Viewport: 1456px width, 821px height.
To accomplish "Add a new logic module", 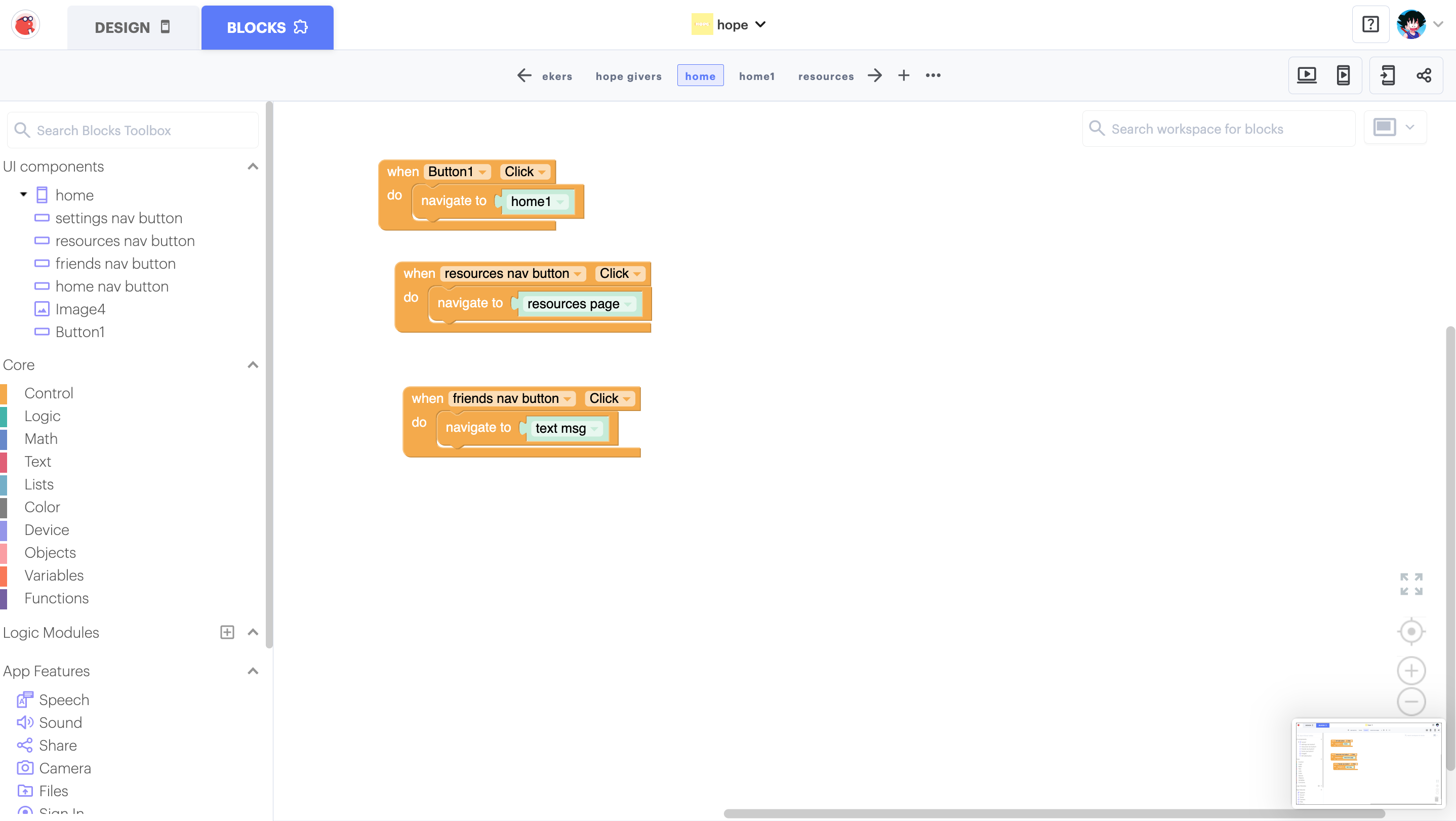I will 227,632.
